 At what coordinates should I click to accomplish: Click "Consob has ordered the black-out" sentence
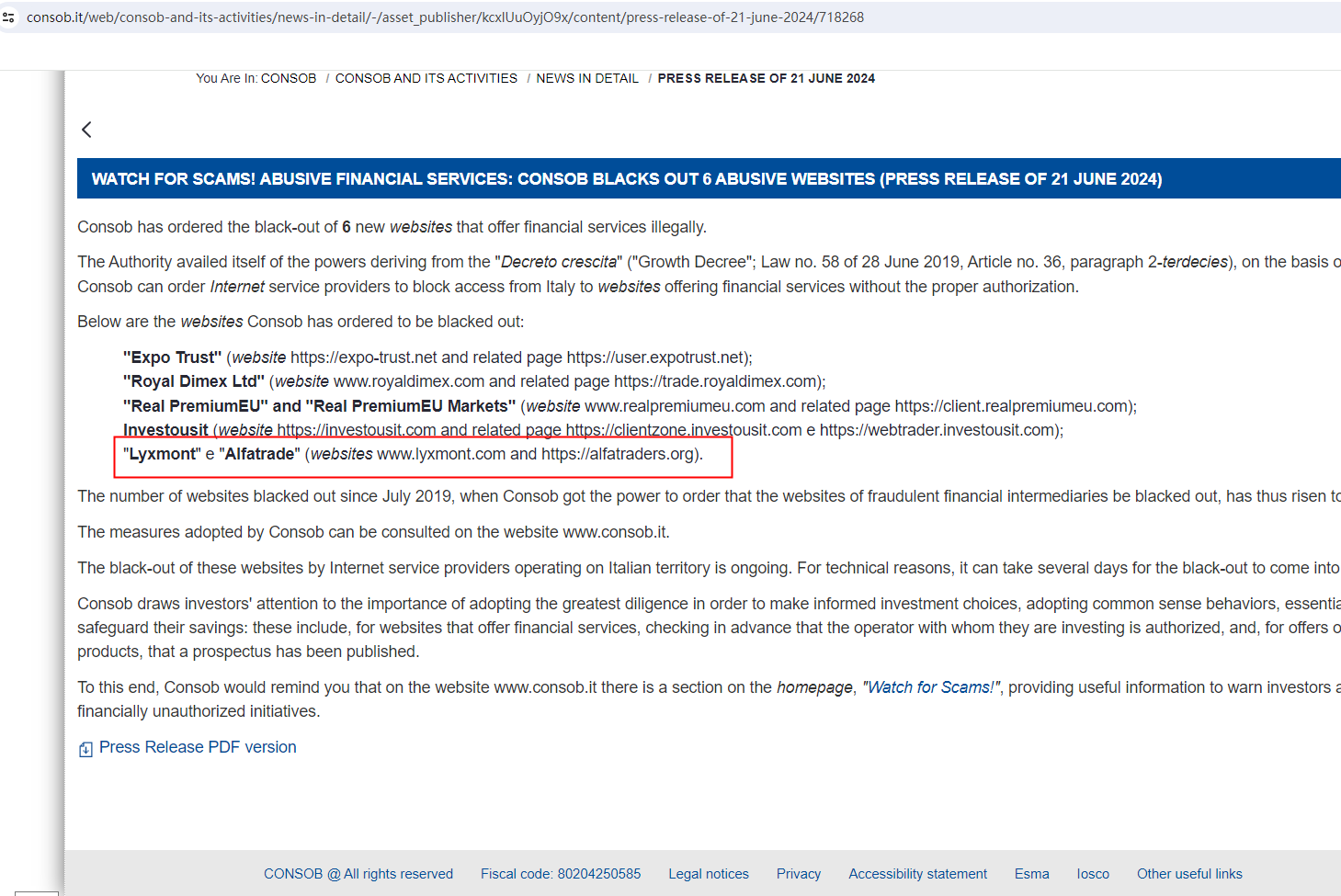pyautogui.click(x=392, y=227)
